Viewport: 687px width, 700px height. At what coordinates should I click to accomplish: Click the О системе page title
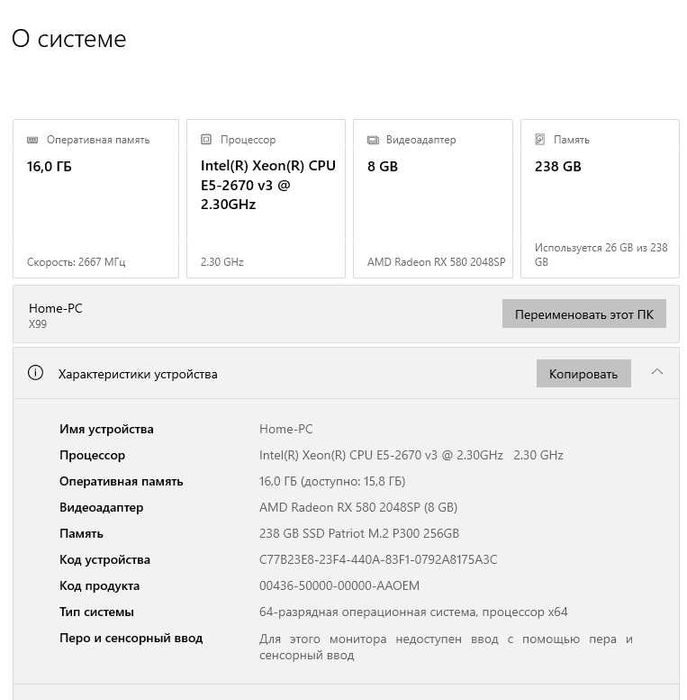click(x=69, y=39)
